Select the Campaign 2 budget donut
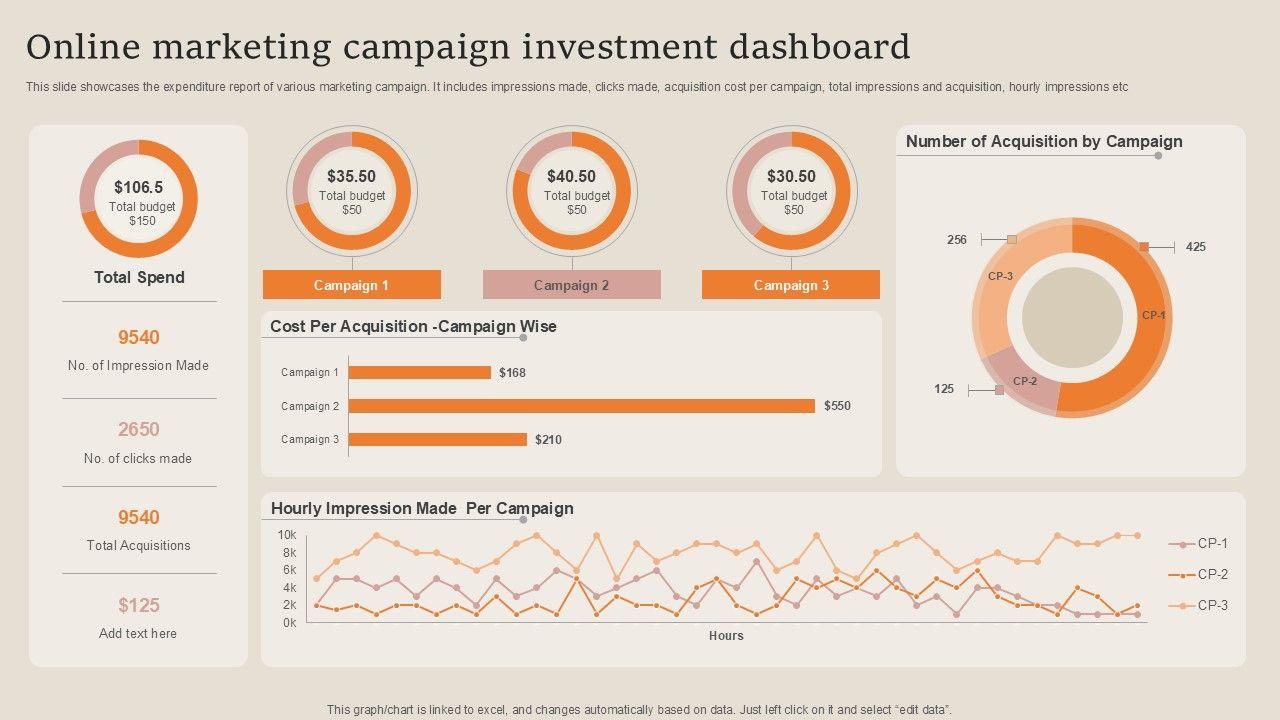1280x720 pixels. click(x=571, y=191)
